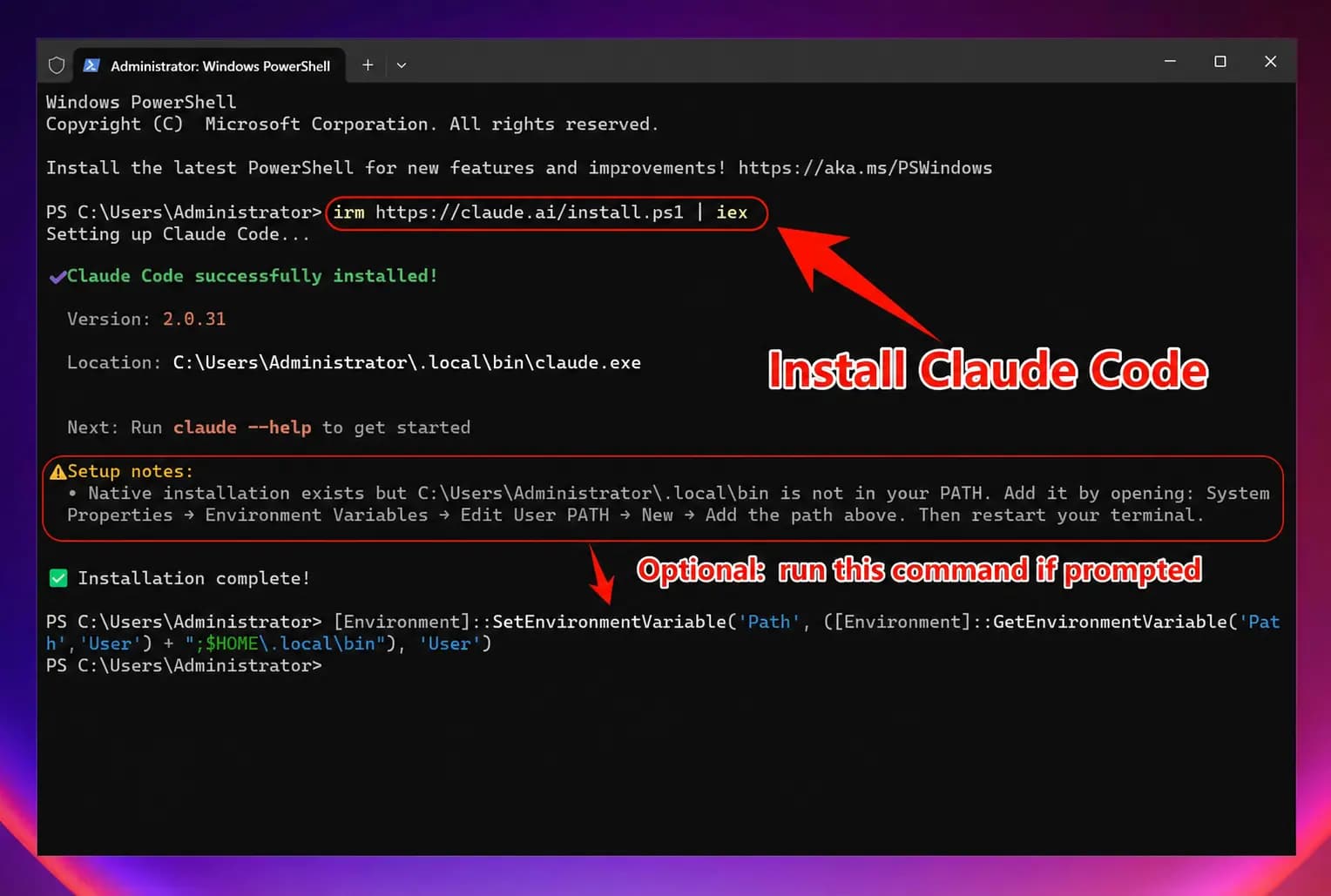
Task: Maximize the PowerShell window
Action: point(1220,62)
